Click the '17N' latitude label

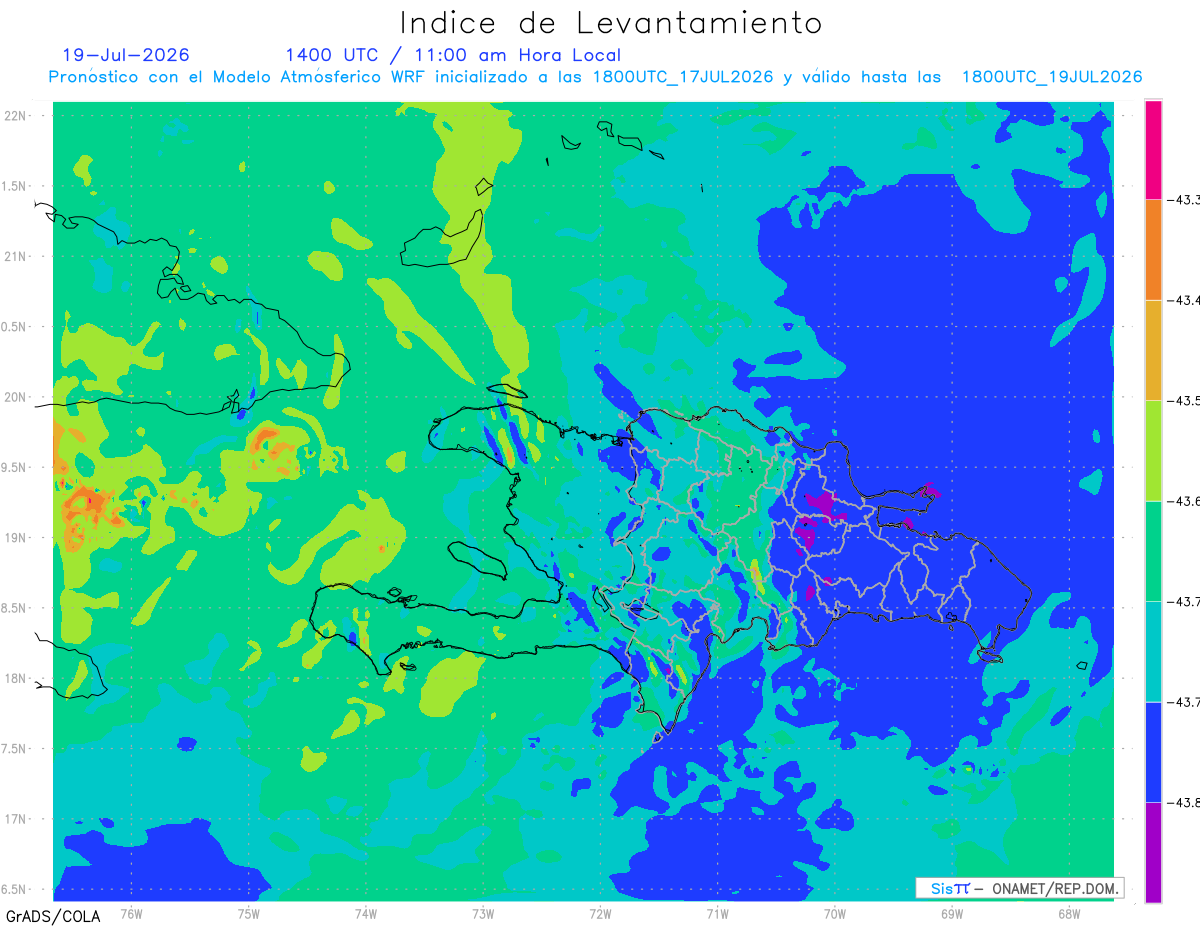pyautogui.click(x=16, y=819)
